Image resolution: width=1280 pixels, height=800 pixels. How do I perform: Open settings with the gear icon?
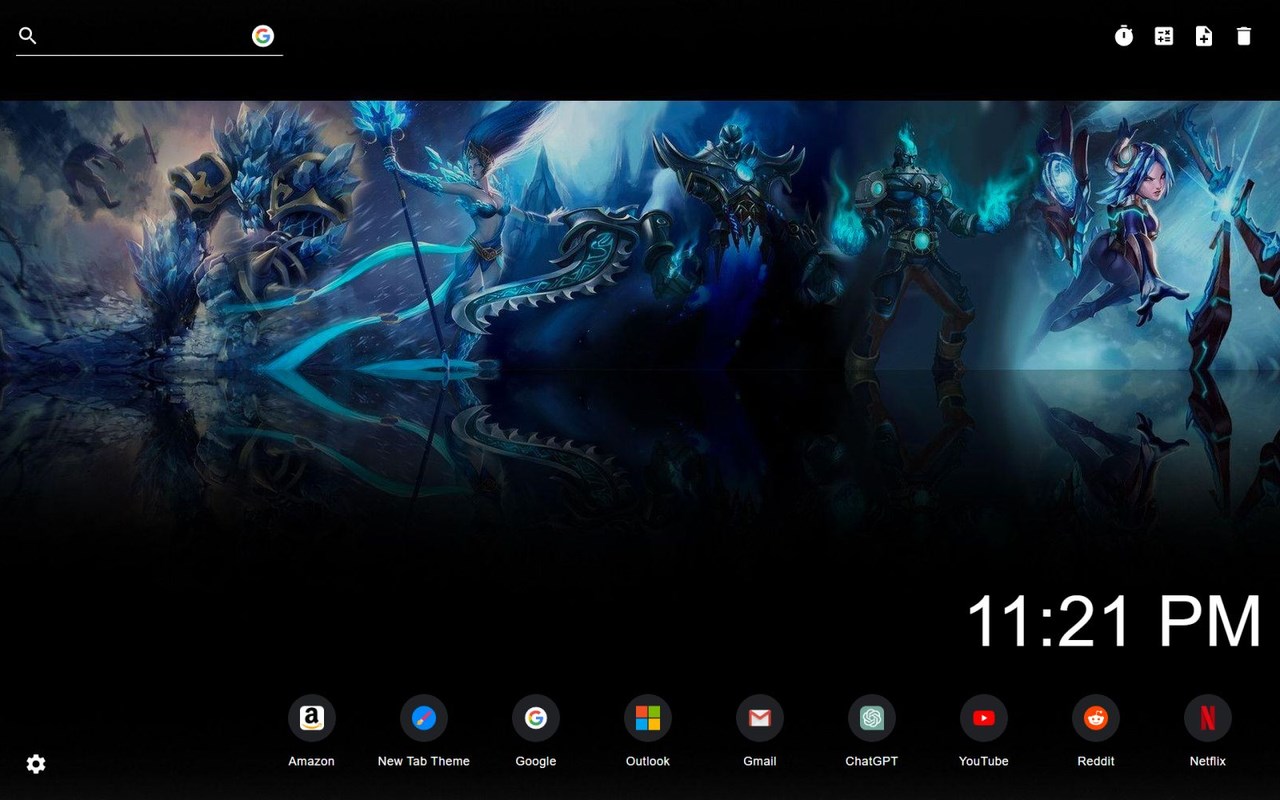pos(36,764)
